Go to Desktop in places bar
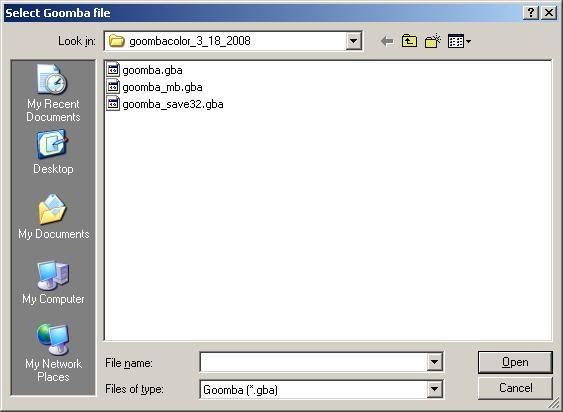This screenshot has width=563, height=412. 53,152
